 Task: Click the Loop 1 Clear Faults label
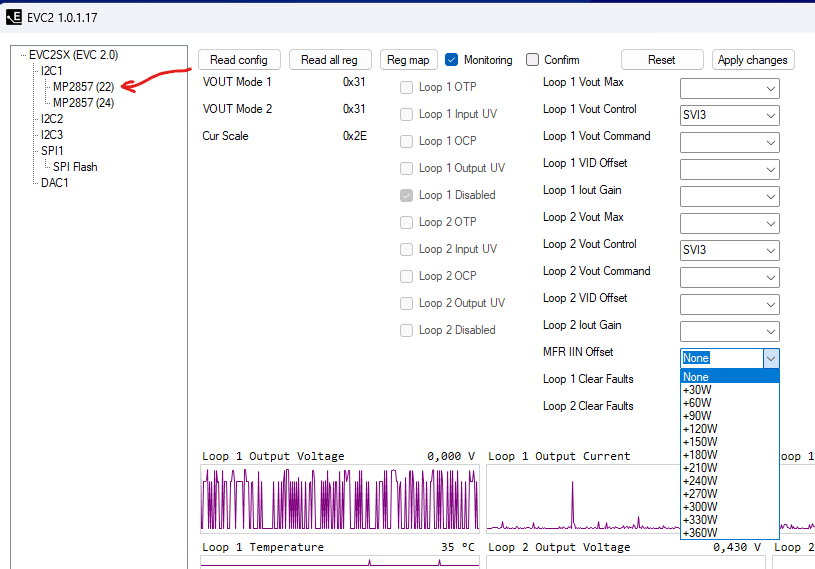pyautogui.click(x=588, y=379)
